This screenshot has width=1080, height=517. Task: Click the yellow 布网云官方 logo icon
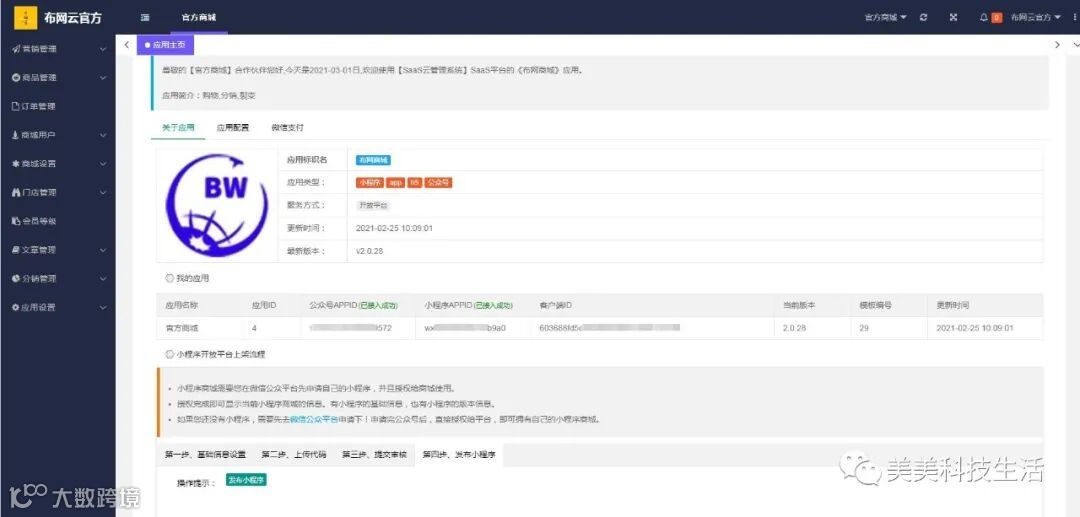(25, 18)
